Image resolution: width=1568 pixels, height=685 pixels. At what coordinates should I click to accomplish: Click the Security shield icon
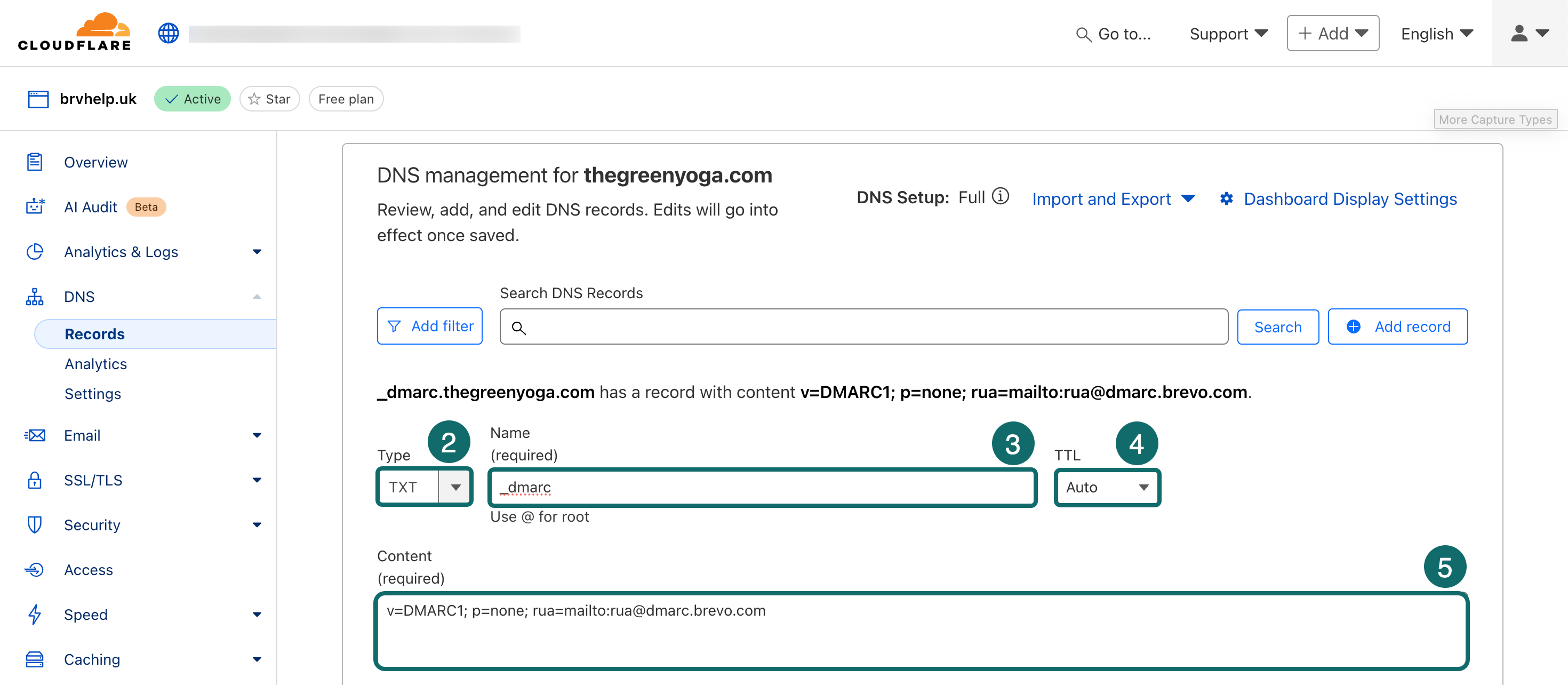click(35, 525)
